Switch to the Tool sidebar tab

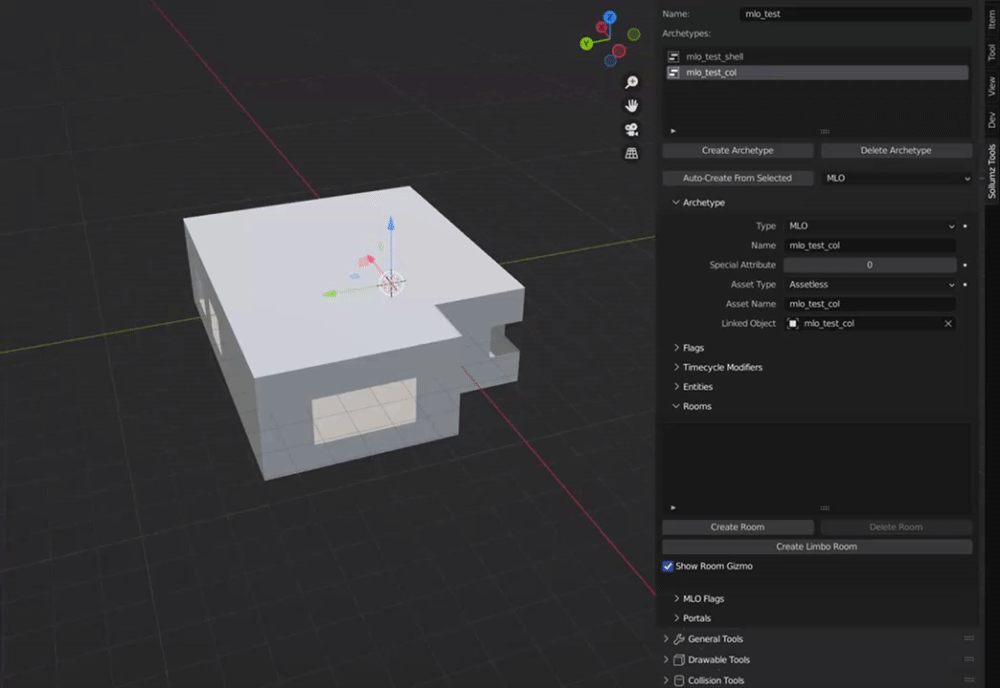[x=992, y=52]
